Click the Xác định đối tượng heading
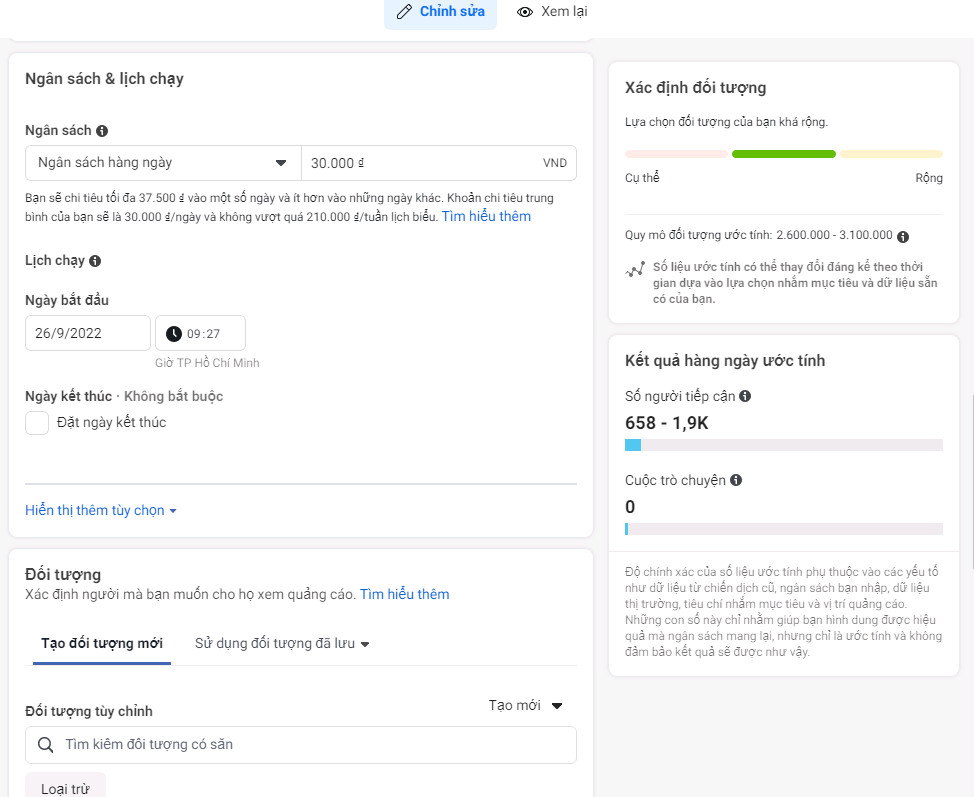The width and height of the screenshot is (974, 797). (695, 88)
